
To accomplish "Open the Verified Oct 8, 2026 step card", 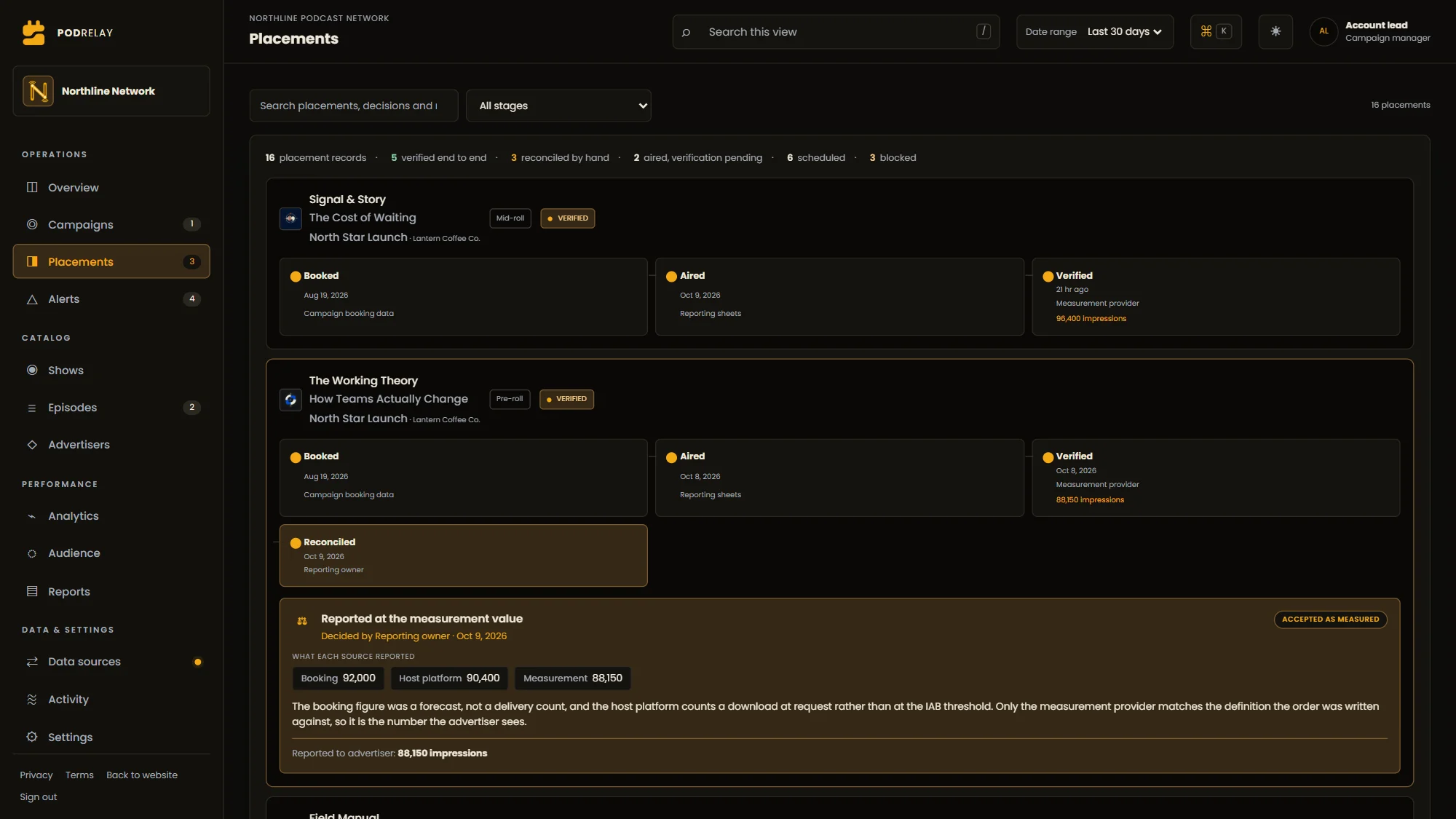I will tap(1216, 478).
